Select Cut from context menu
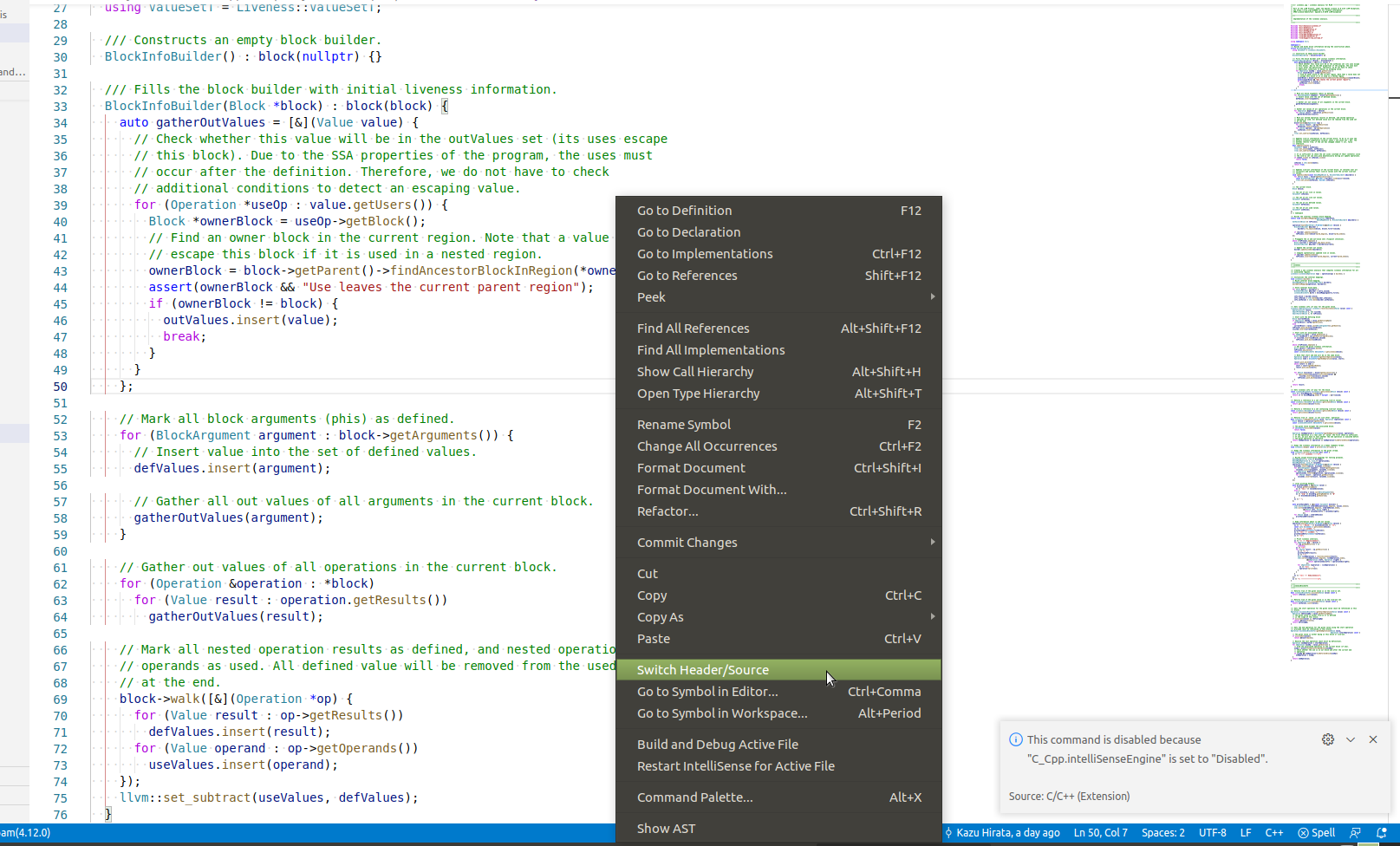The height and width of the screenshot is (846, 1400). point(778,574)
